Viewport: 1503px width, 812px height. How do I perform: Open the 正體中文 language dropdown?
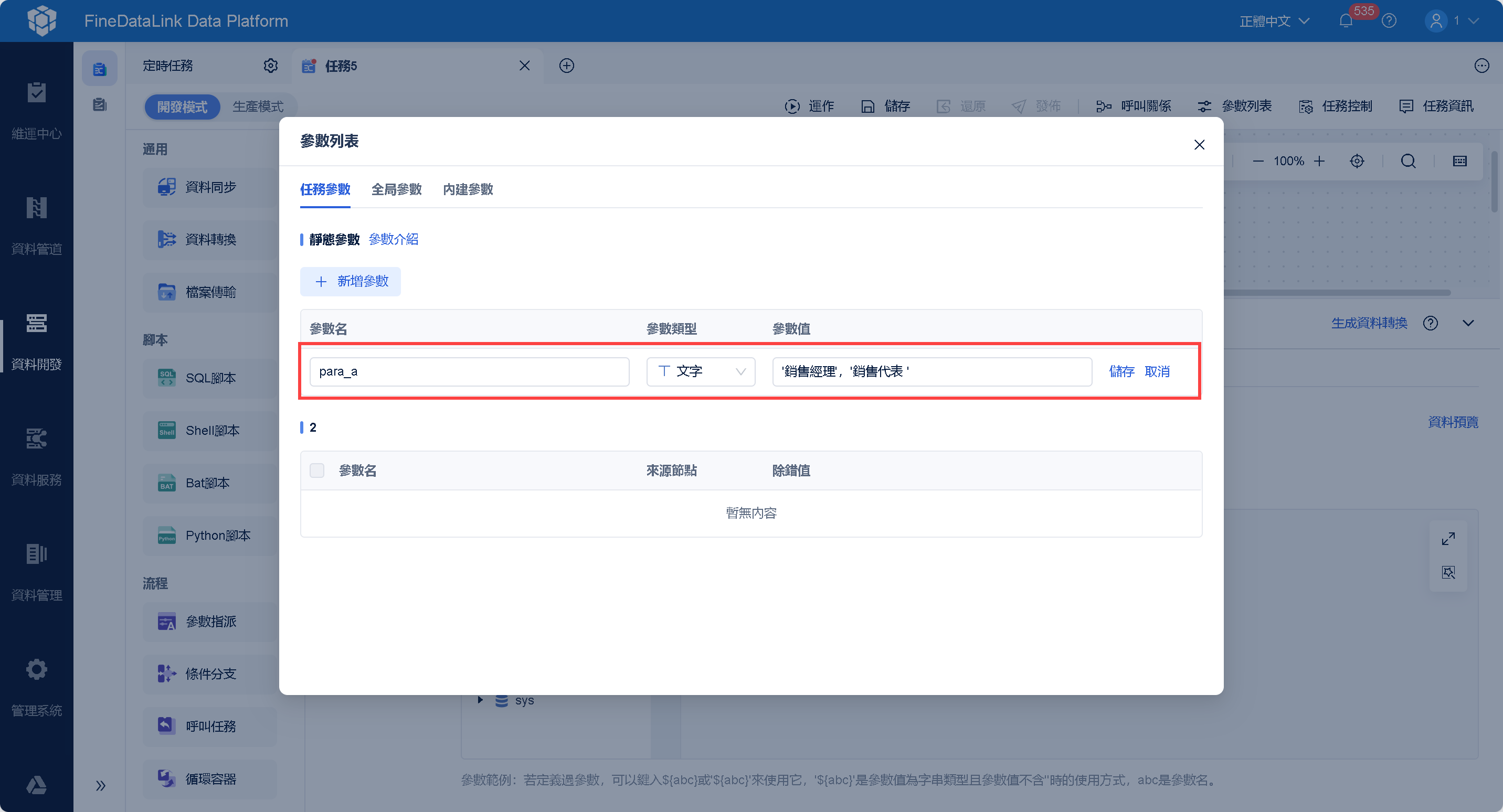coord(1274,21)
